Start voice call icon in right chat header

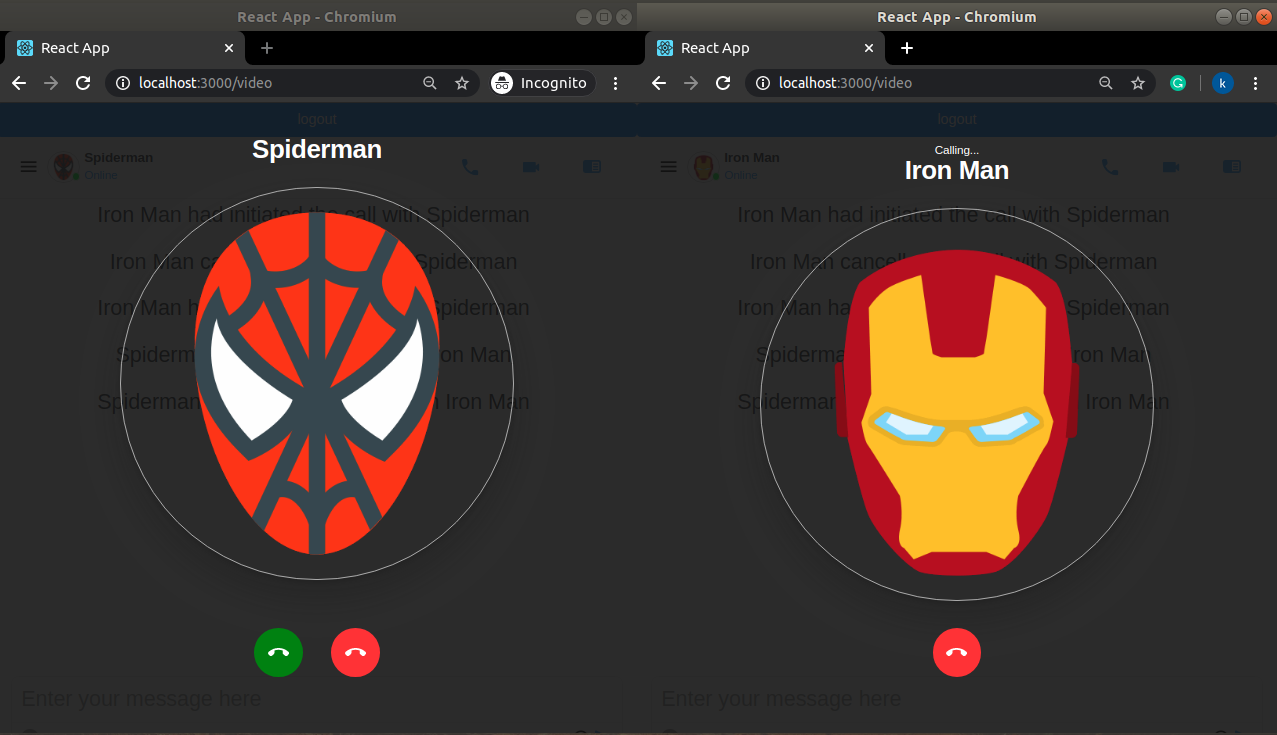(x=1110, y=167)
